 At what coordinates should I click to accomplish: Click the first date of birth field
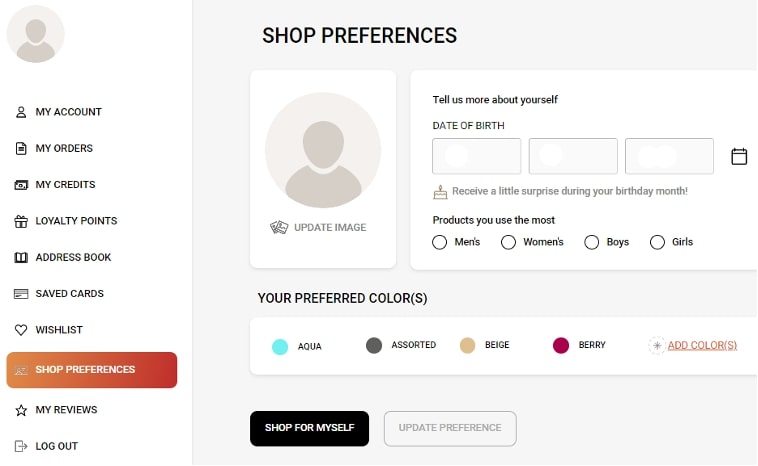click(476, 157)
